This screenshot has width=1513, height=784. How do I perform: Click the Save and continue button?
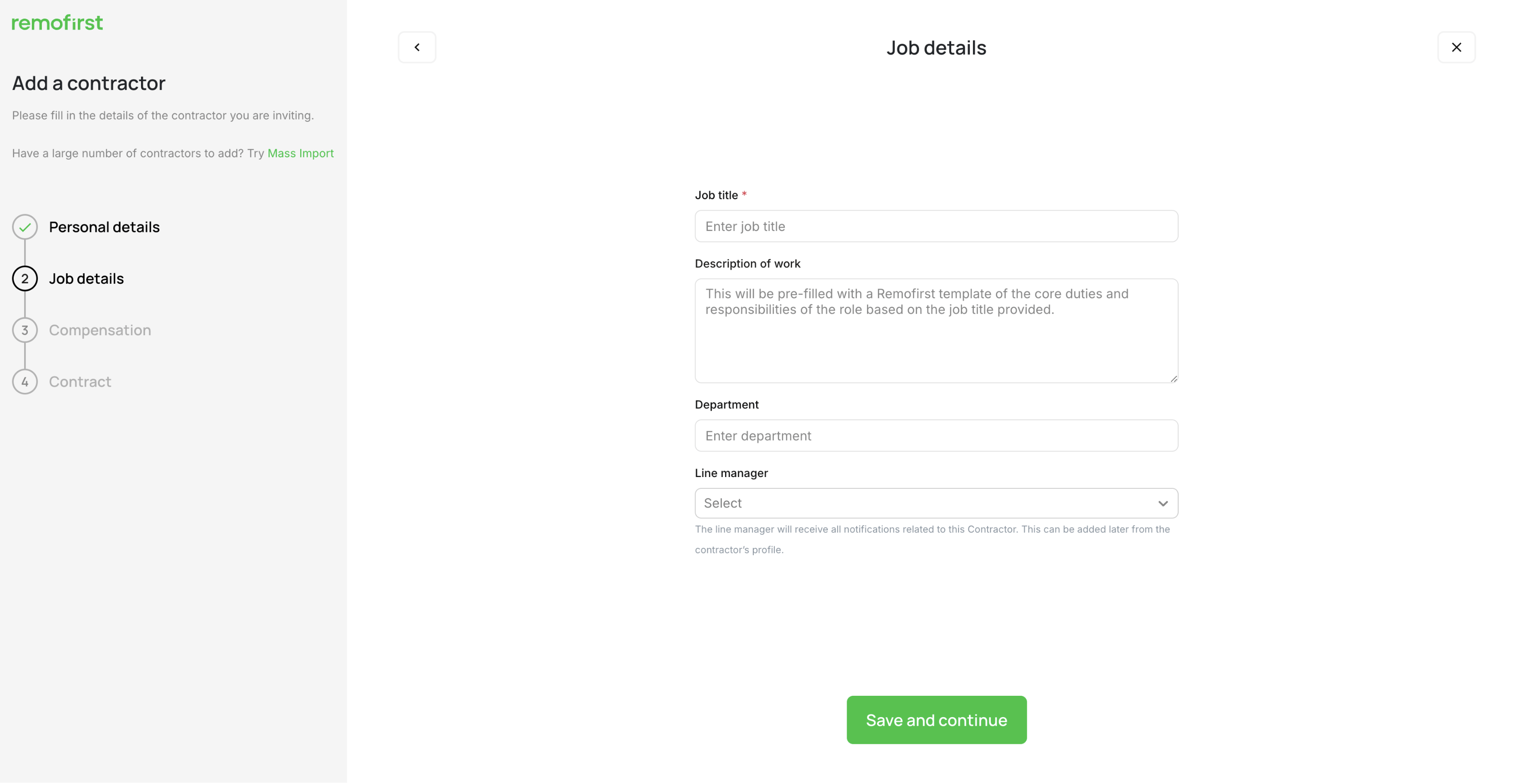click(936, 720)
